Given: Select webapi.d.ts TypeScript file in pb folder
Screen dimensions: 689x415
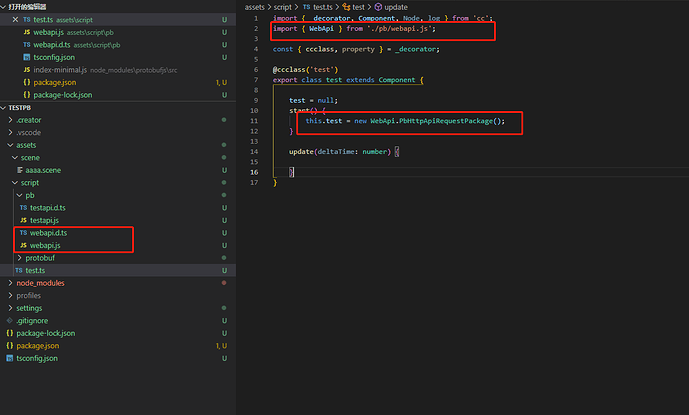Looking at the screenshot, I should click(x=48, y=233).
